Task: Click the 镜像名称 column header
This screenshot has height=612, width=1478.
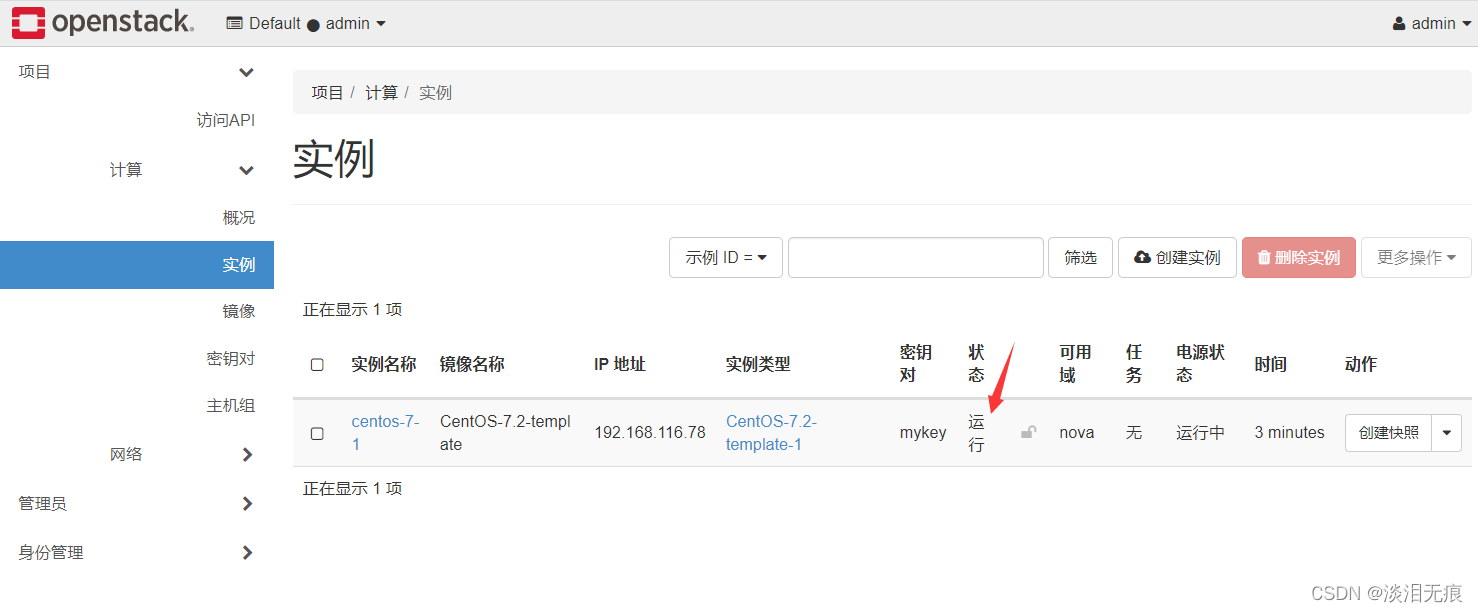Action: coord(472,364)
